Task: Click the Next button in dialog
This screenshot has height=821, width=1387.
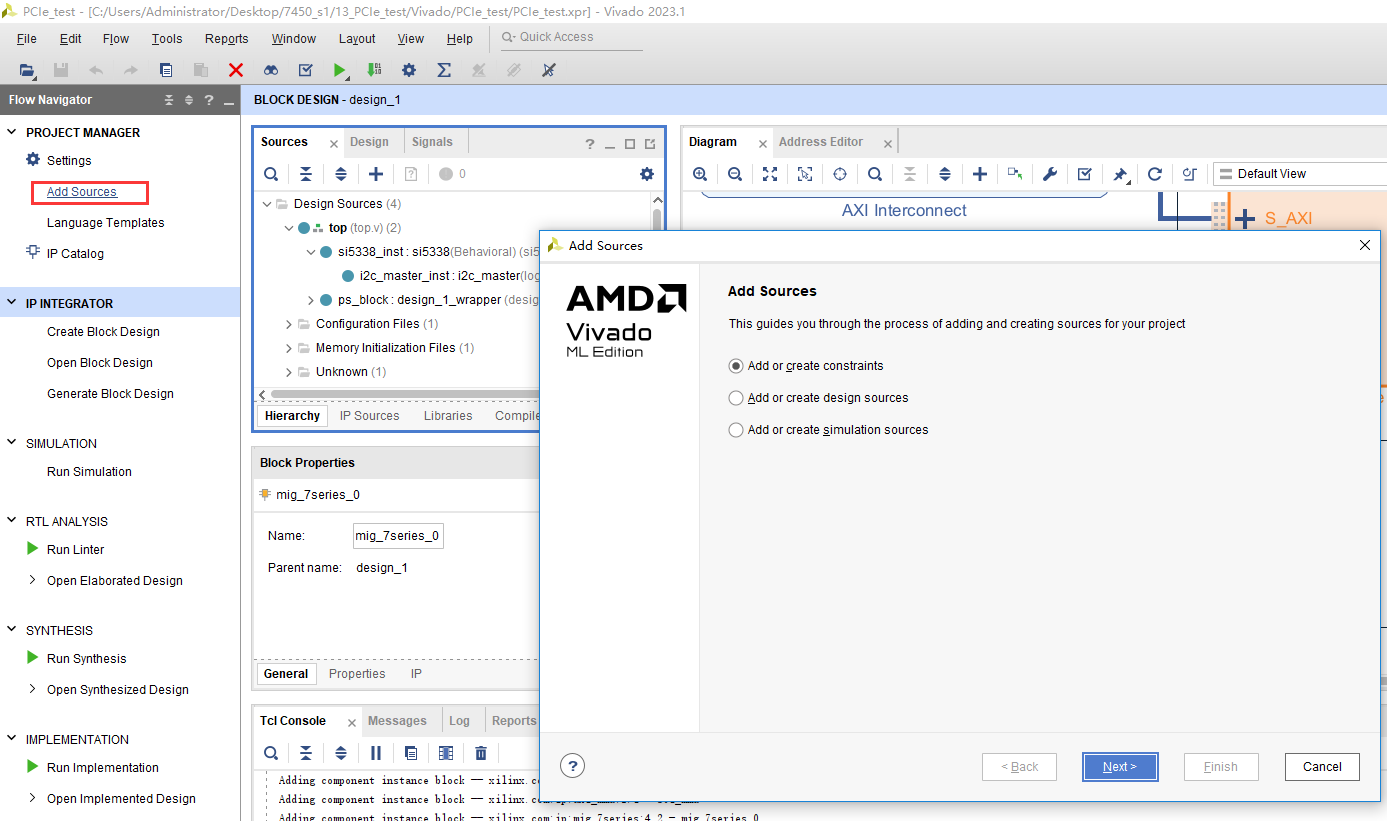Action: [1120, 767]
